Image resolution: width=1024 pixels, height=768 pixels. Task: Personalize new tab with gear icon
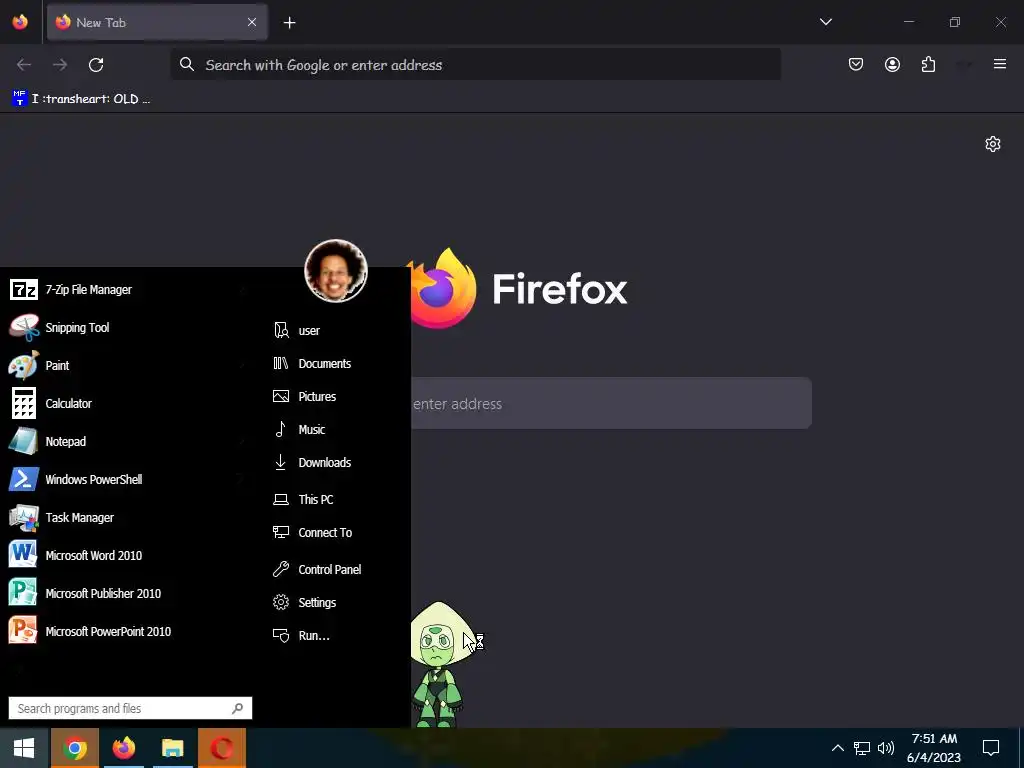pyautogui.click(x=993, y=144)
